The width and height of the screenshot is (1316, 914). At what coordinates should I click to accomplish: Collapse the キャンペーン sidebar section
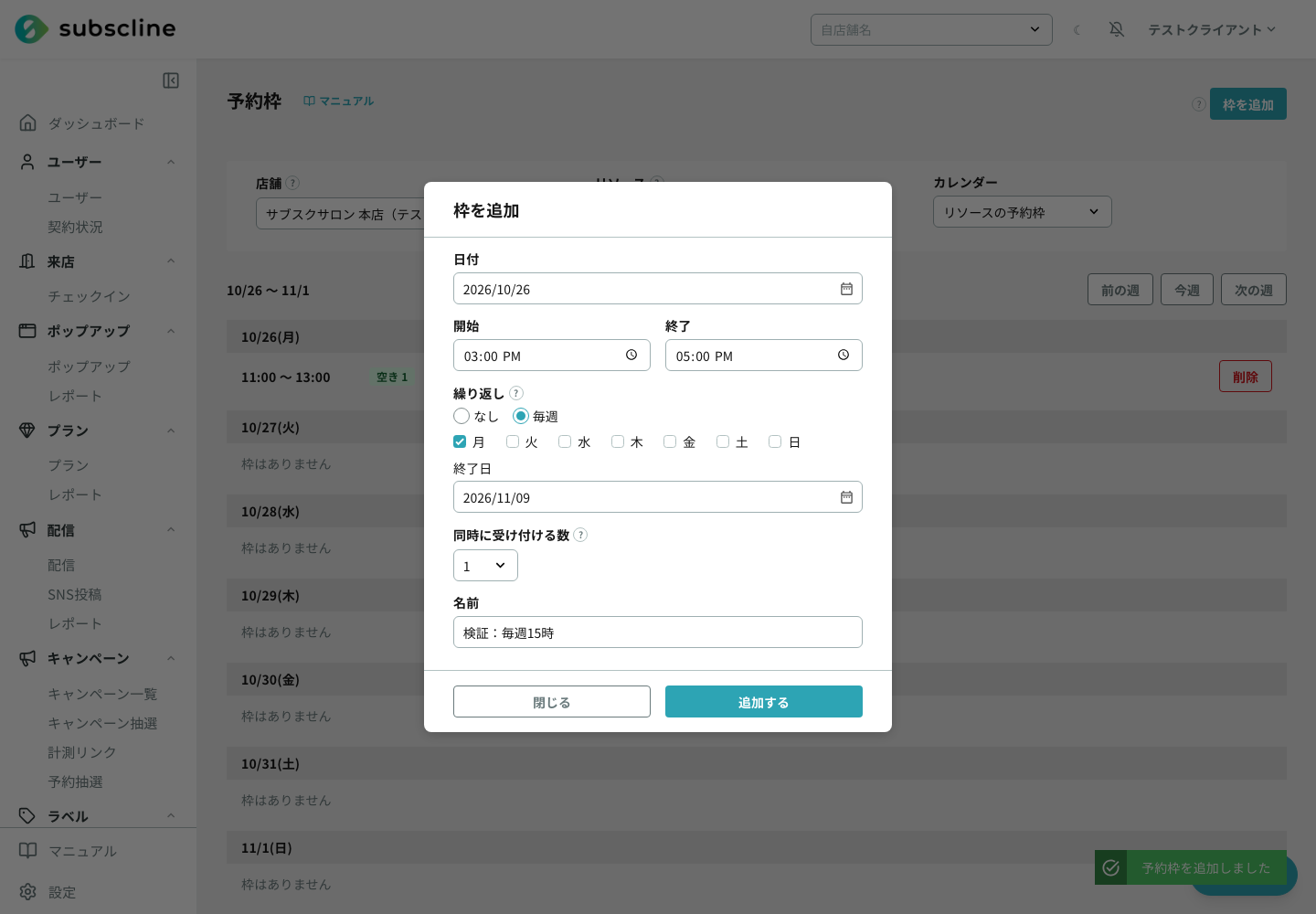click(x=171, y=658)
